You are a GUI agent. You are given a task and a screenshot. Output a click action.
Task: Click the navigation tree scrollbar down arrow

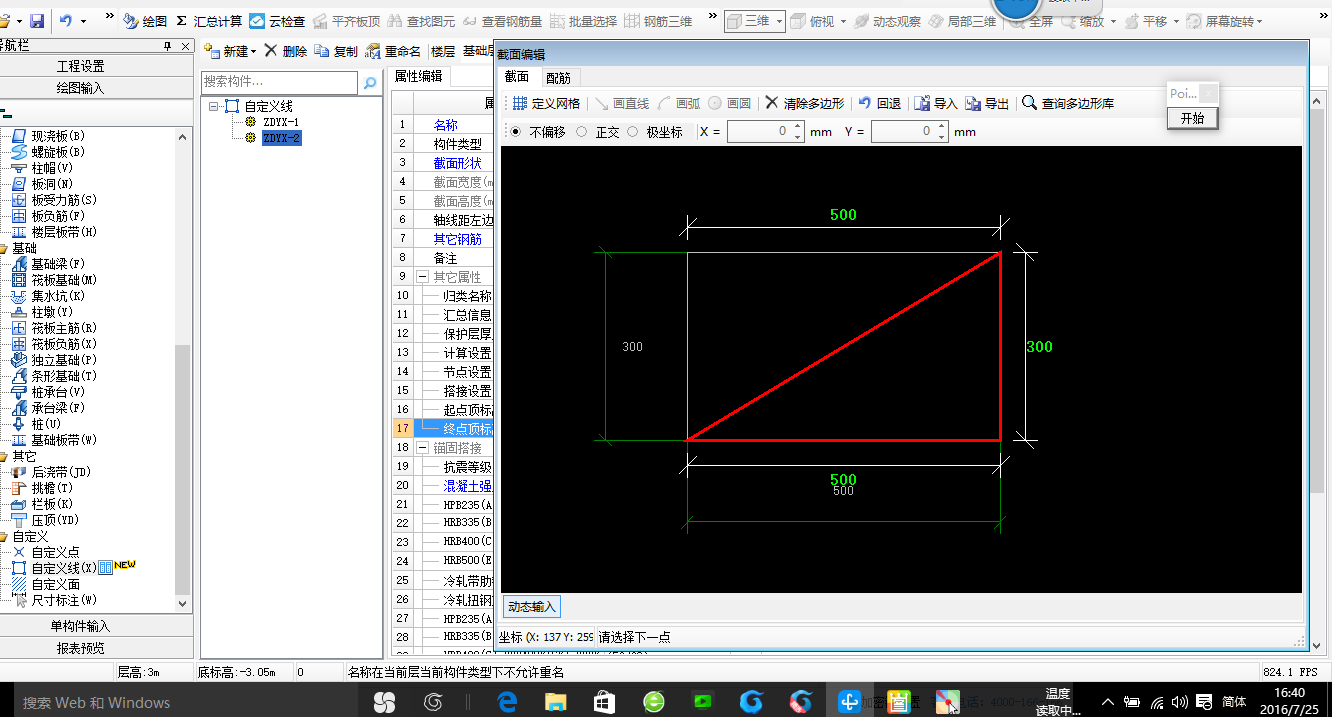coord(182,603)
